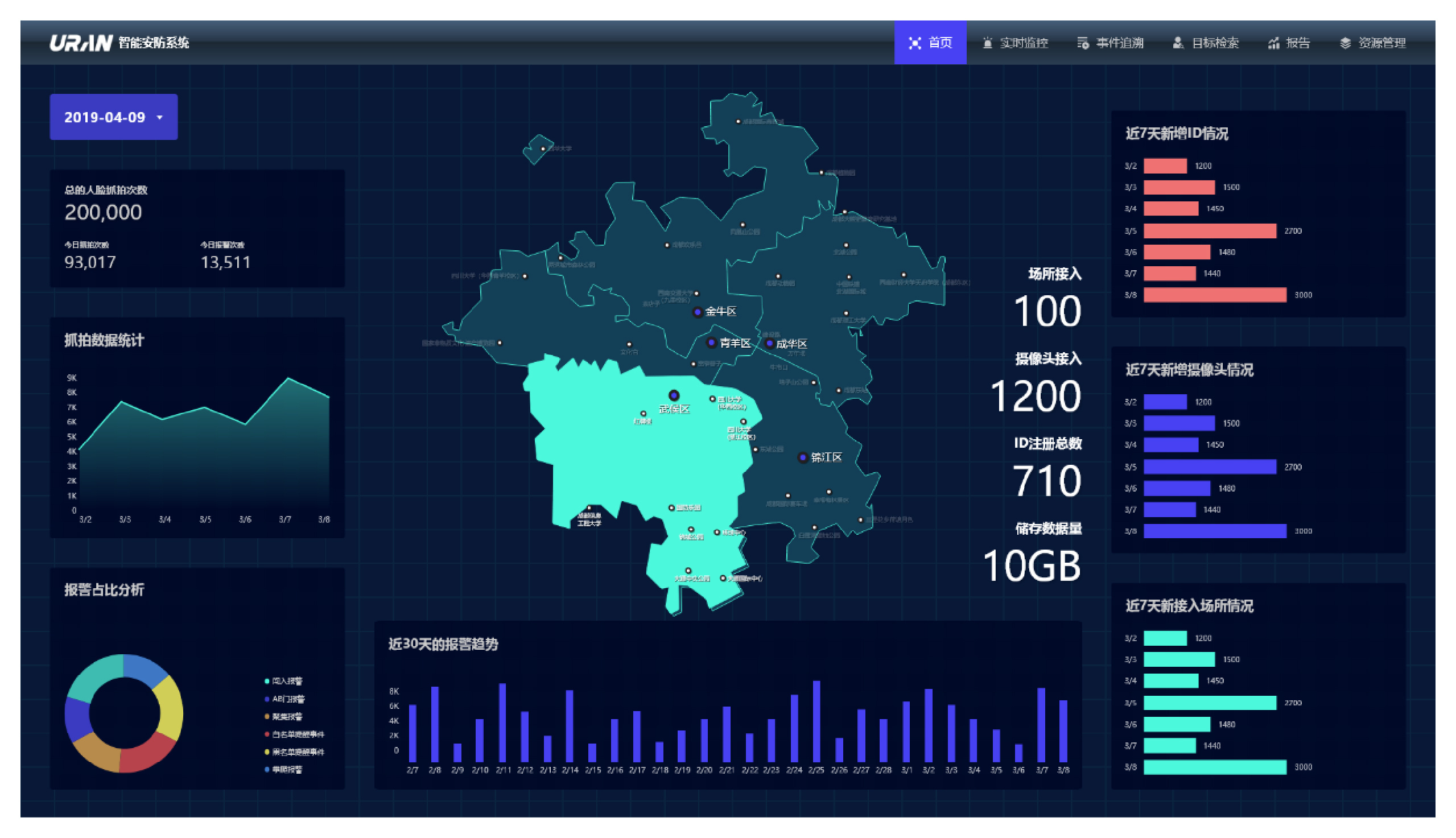
Task: Click the 3/8 bar in 近7天新增ID情况
Action: point(1214,295)
